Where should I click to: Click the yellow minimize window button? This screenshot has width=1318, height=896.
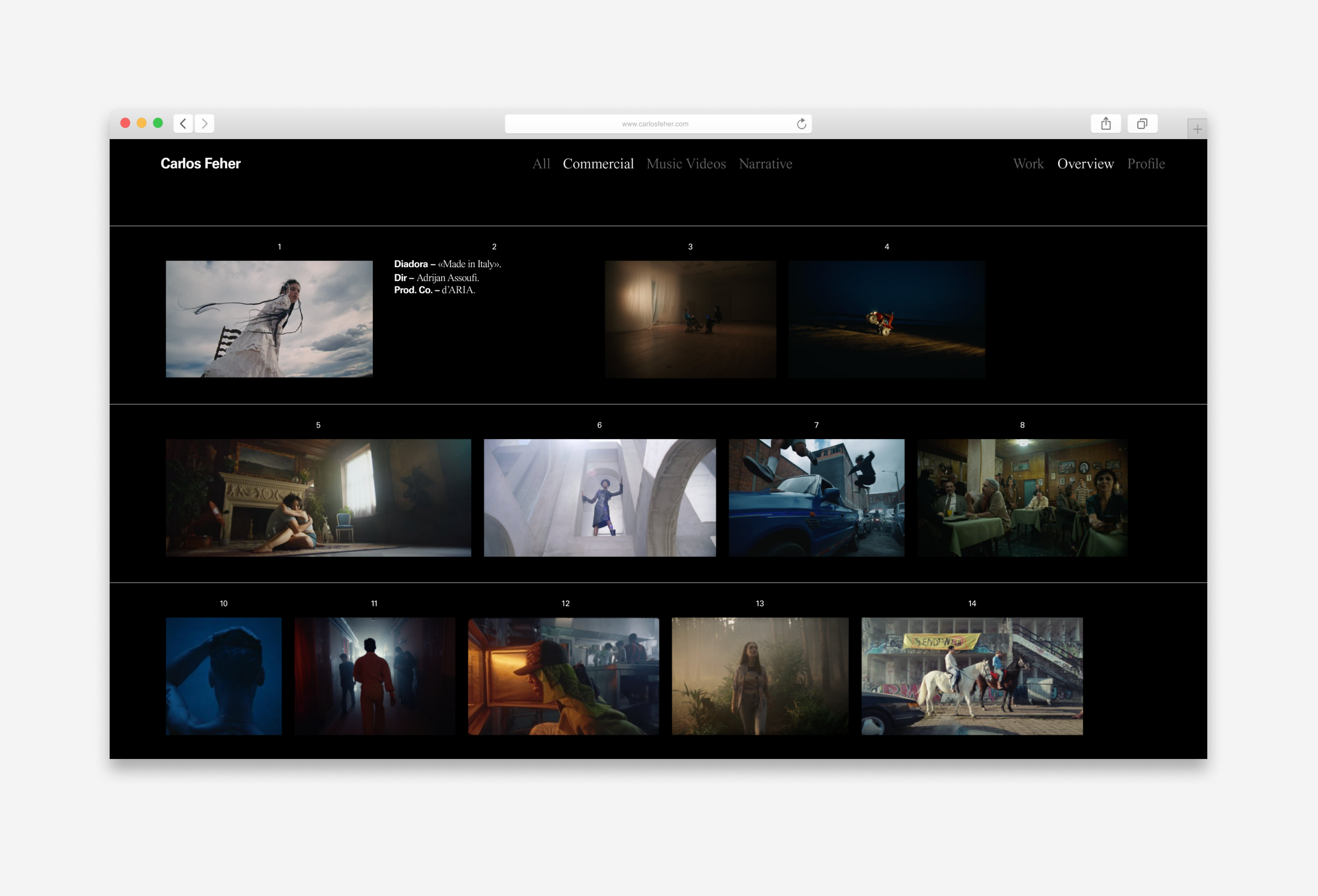tap(142, 123)
